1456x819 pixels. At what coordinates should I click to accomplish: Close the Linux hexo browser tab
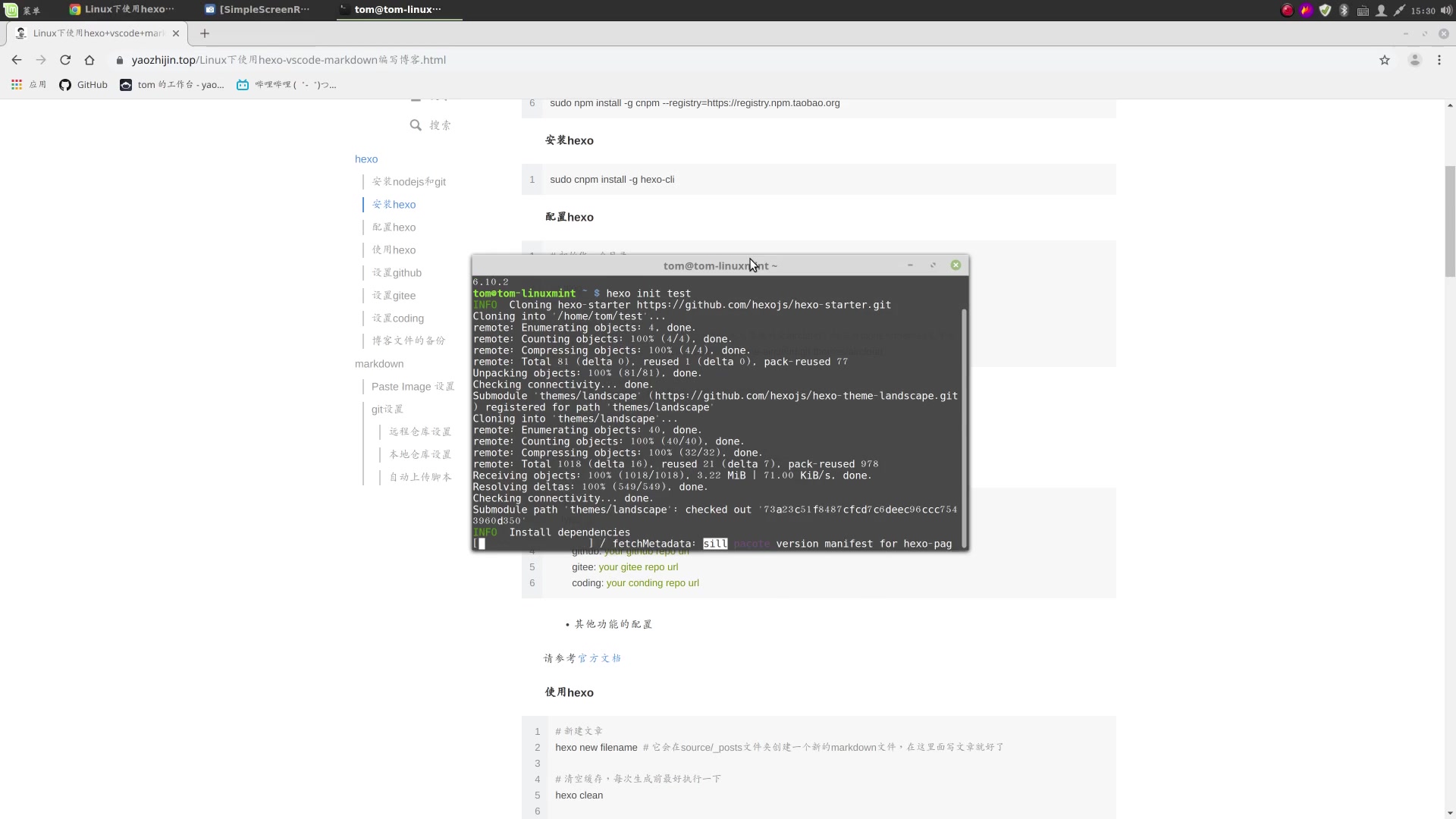176,33
